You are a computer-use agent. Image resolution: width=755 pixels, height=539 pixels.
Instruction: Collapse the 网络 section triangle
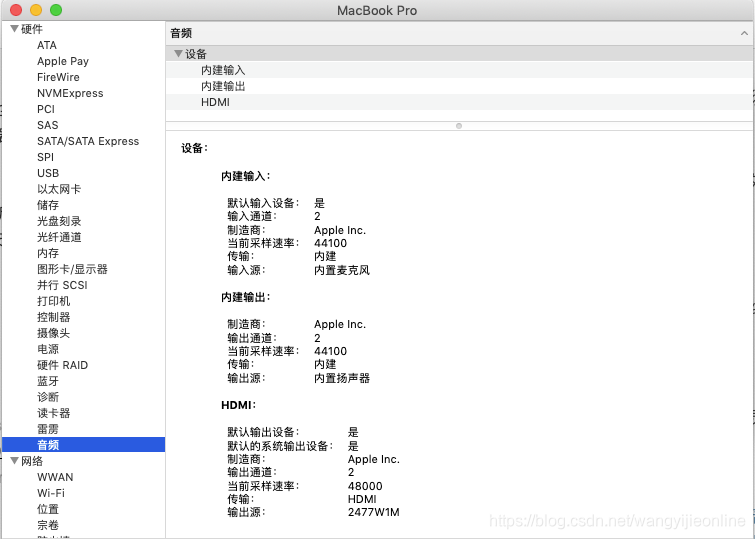[14, 461]
